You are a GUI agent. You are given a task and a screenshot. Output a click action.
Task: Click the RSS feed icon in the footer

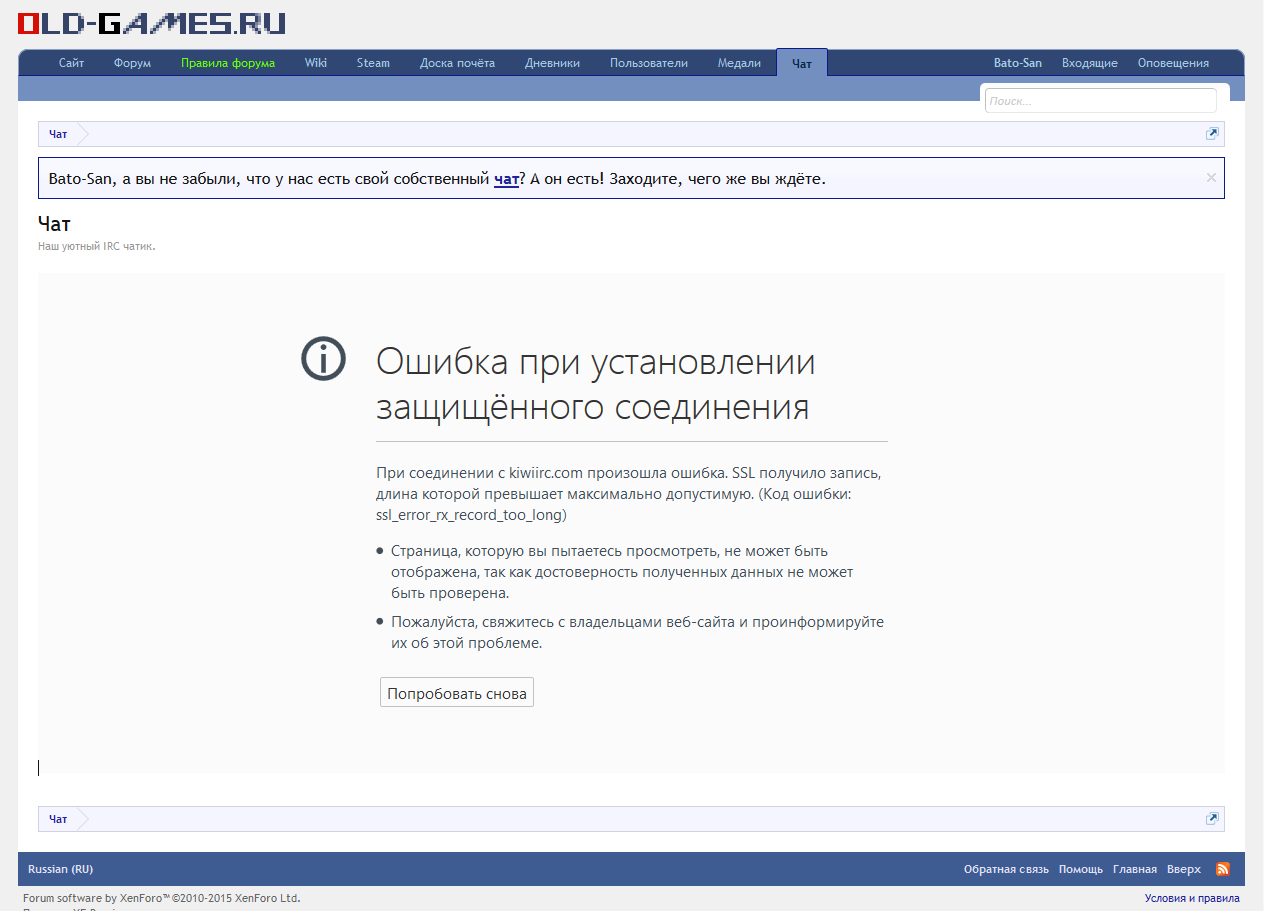pyautogui.click(x=1222, y=869)
